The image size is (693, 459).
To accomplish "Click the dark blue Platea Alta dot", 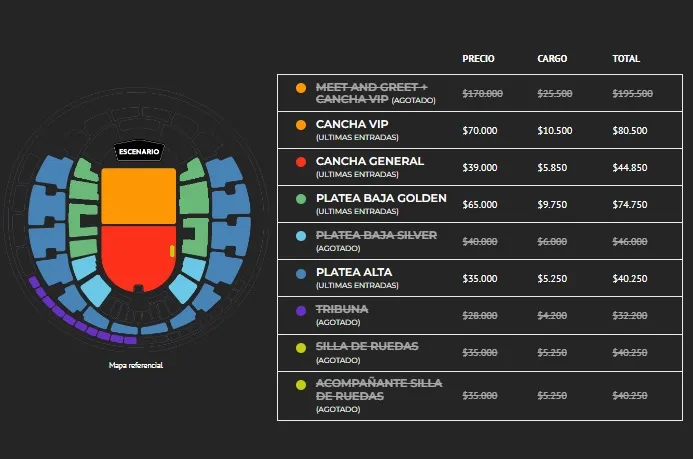I will click(301, 273).
